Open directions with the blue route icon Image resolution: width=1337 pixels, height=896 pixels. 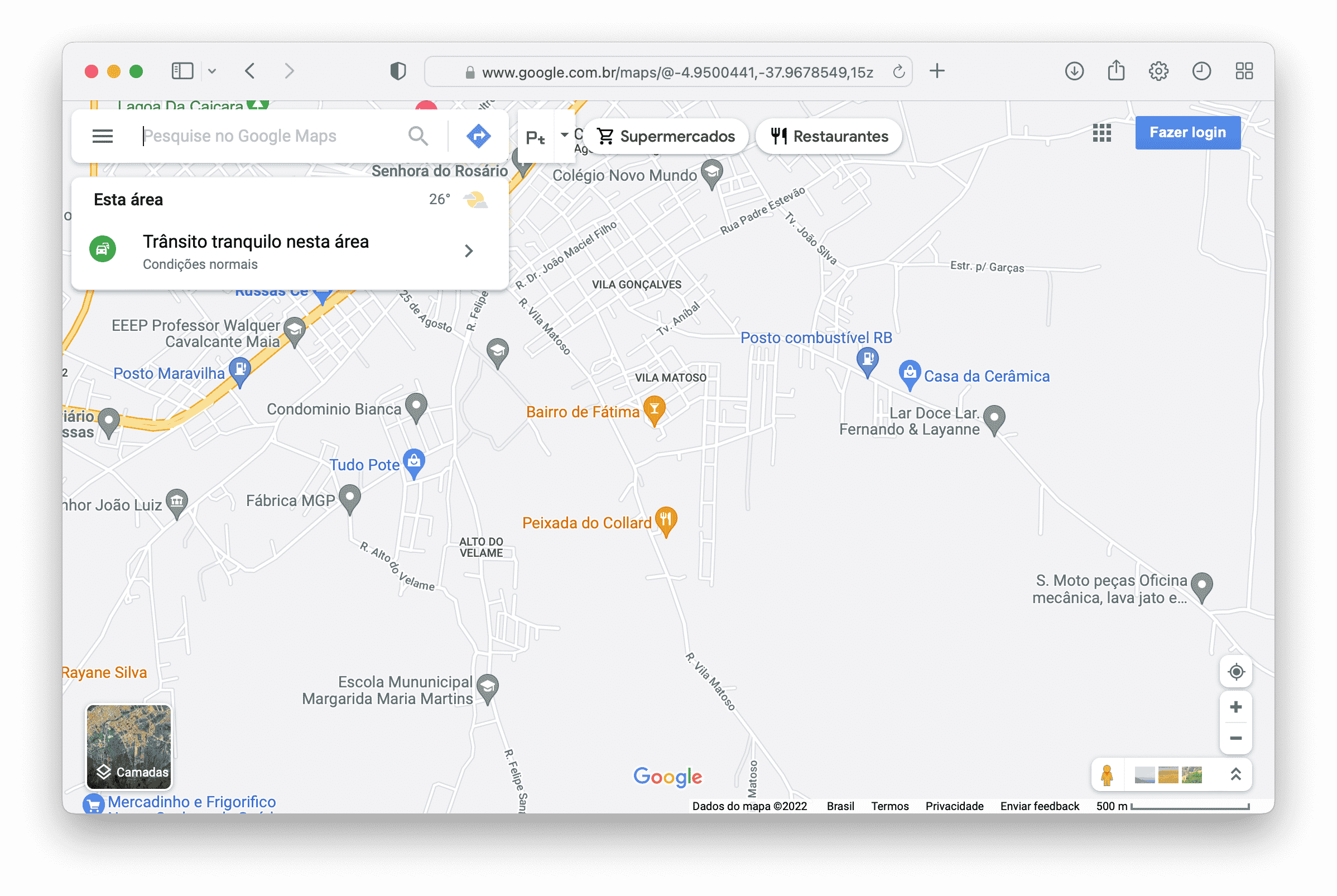pyautogui.click(x=478, y=136)
